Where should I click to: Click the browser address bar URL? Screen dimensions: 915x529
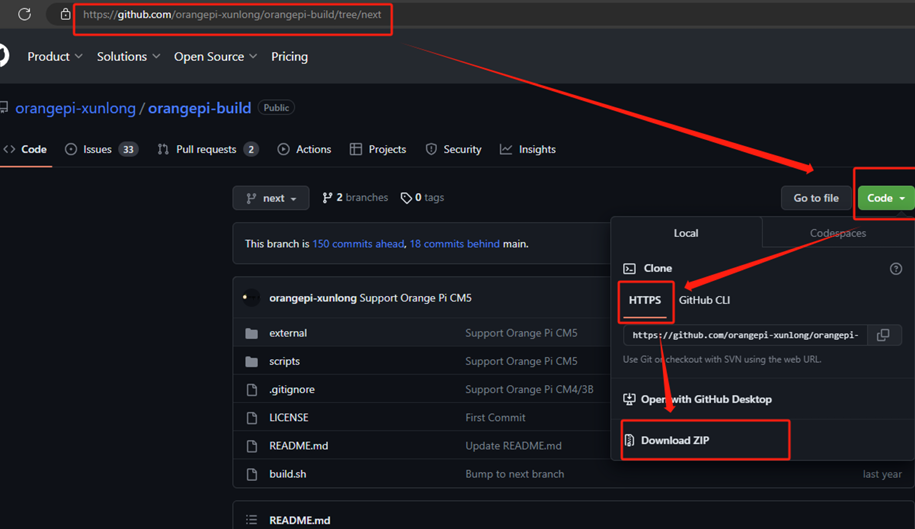[x=232, y=15]
